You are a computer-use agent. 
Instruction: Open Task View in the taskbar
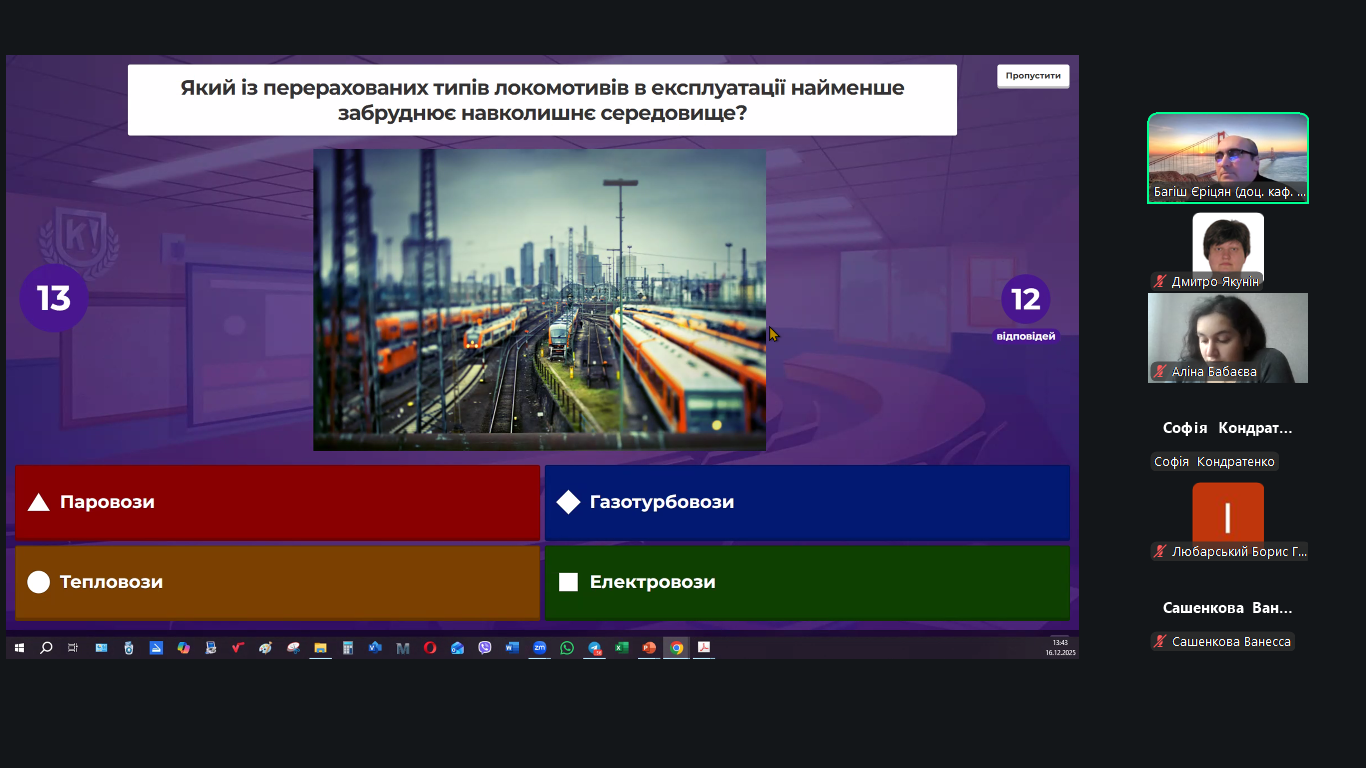click(73, 648)
